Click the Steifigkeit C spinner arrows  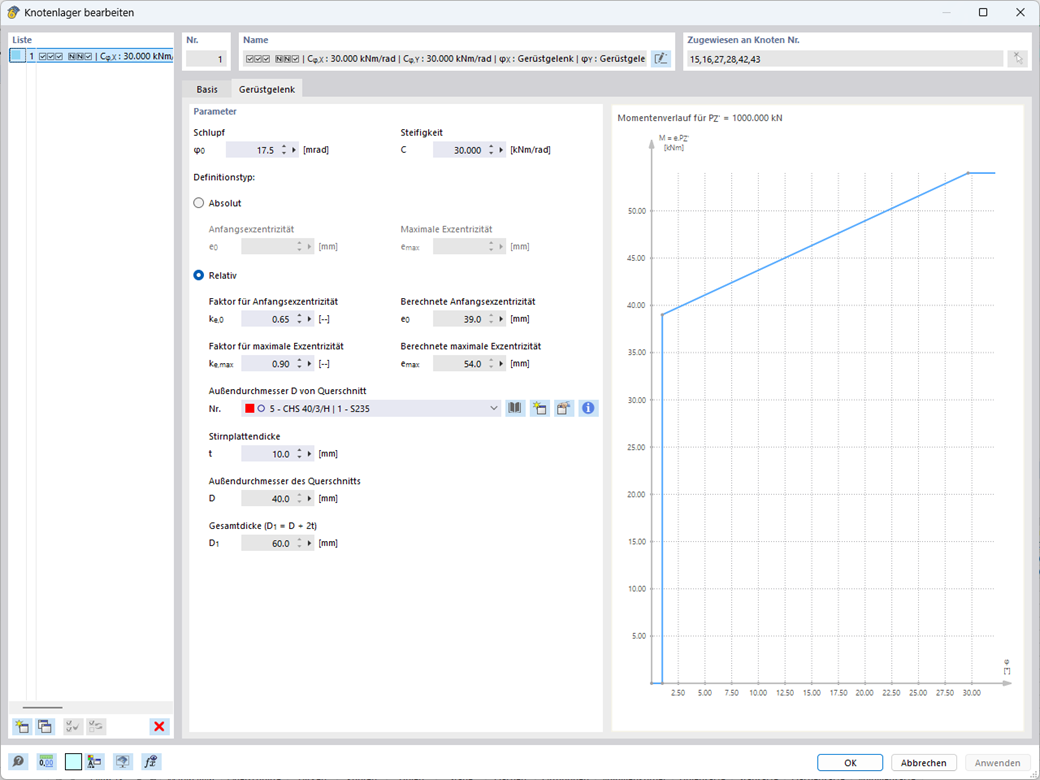491,151
